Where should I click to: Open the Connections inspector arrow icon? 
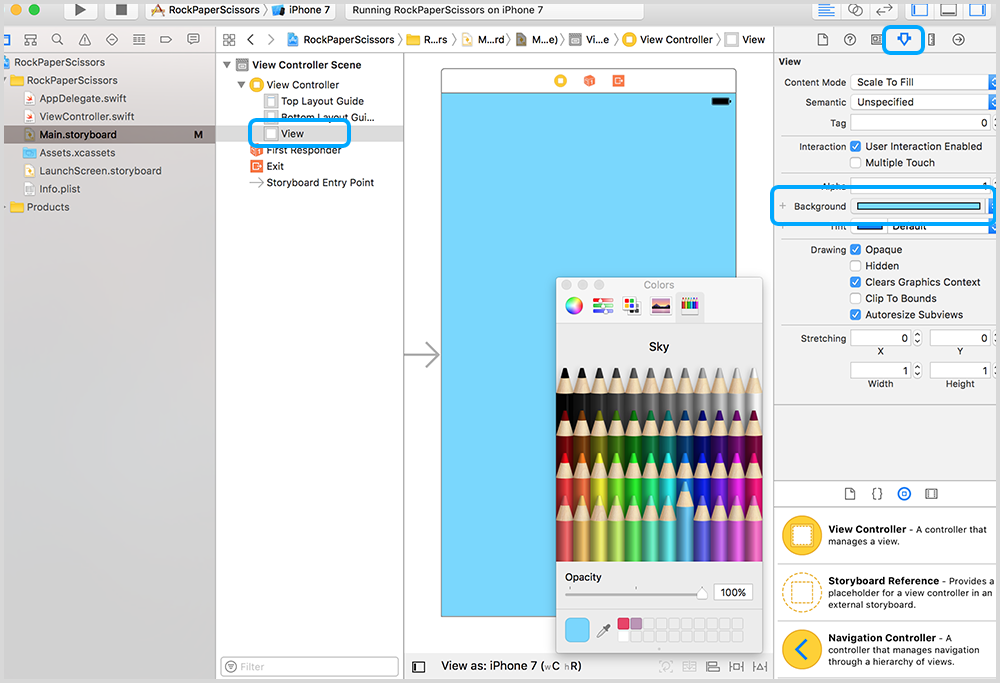(958, 40)
